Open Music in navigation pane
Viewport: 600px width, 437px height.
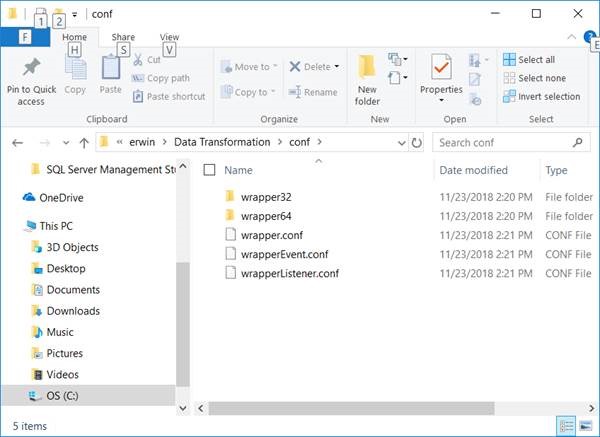click(x=52, y=332)
